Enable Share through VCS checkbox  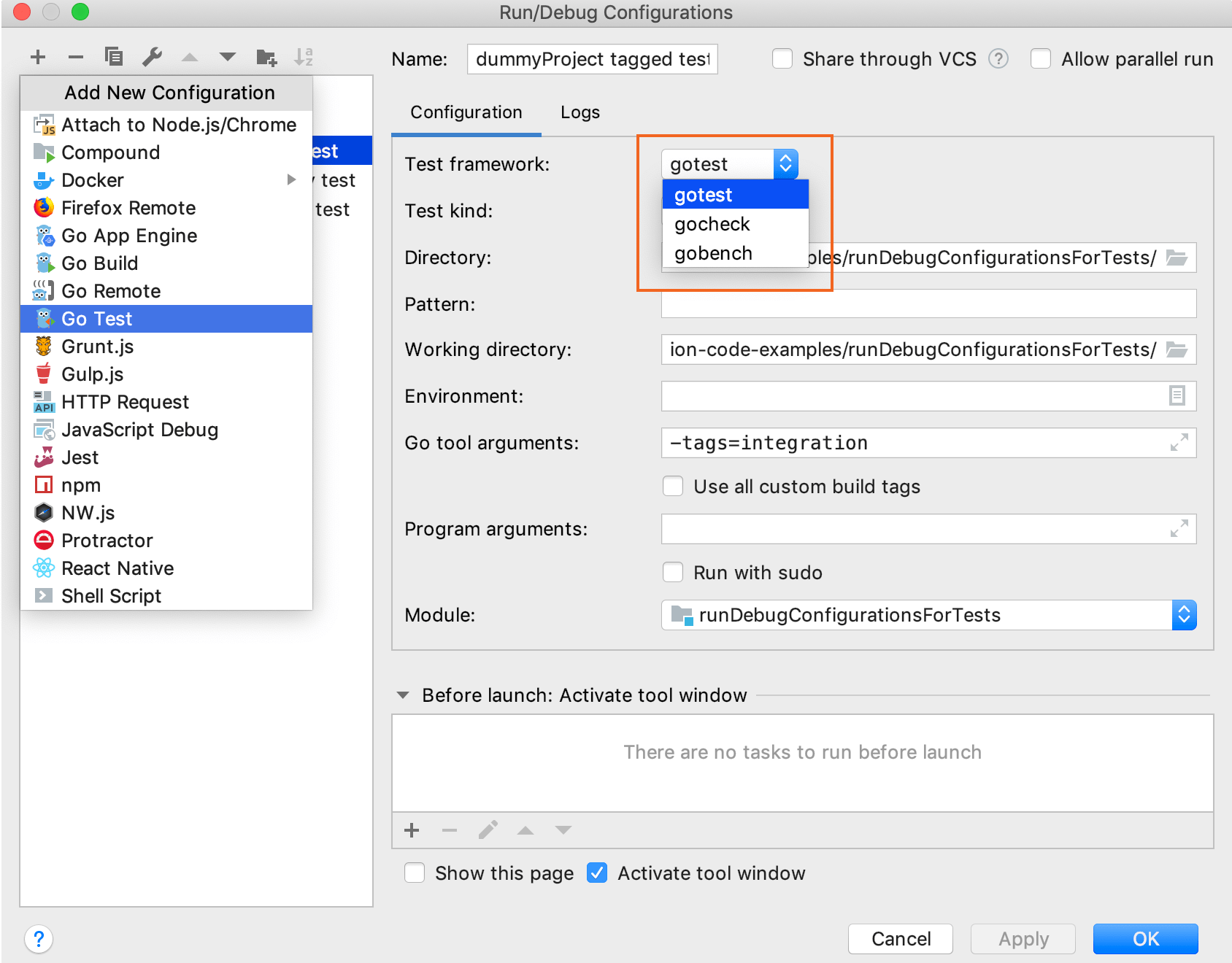click(x=782, y=58)
